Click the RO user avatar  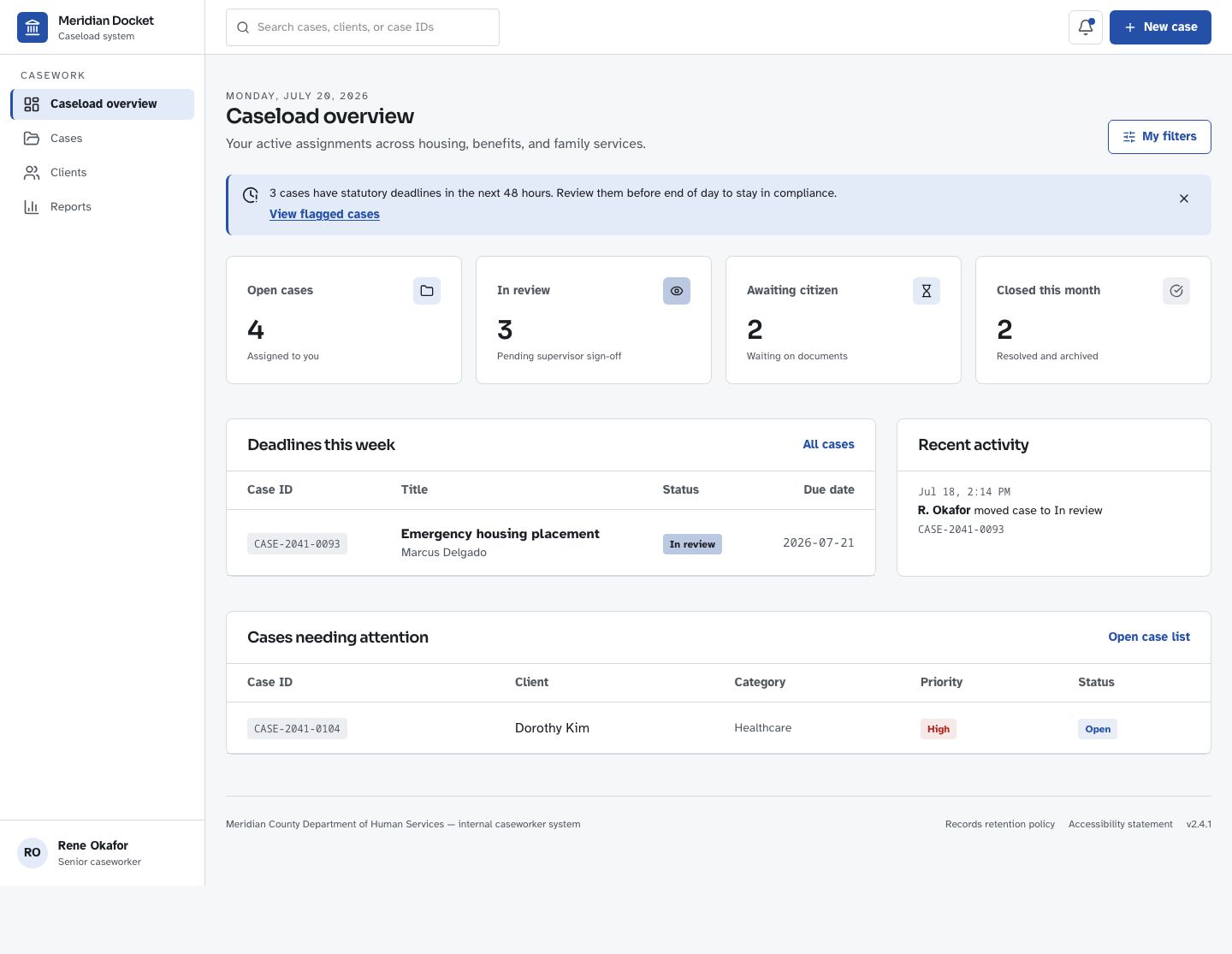pos(33,853)
